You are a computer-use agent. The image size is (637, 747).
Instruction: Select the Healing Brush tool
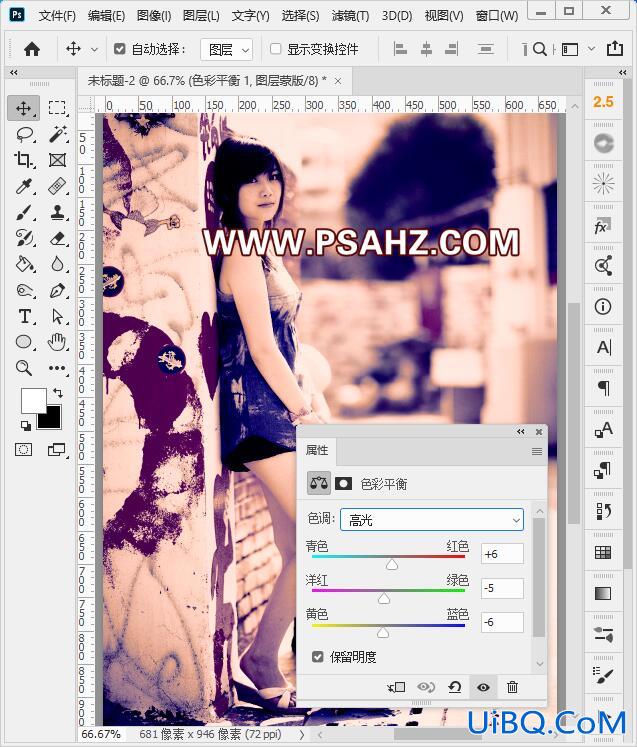click(x=57, y=186)
